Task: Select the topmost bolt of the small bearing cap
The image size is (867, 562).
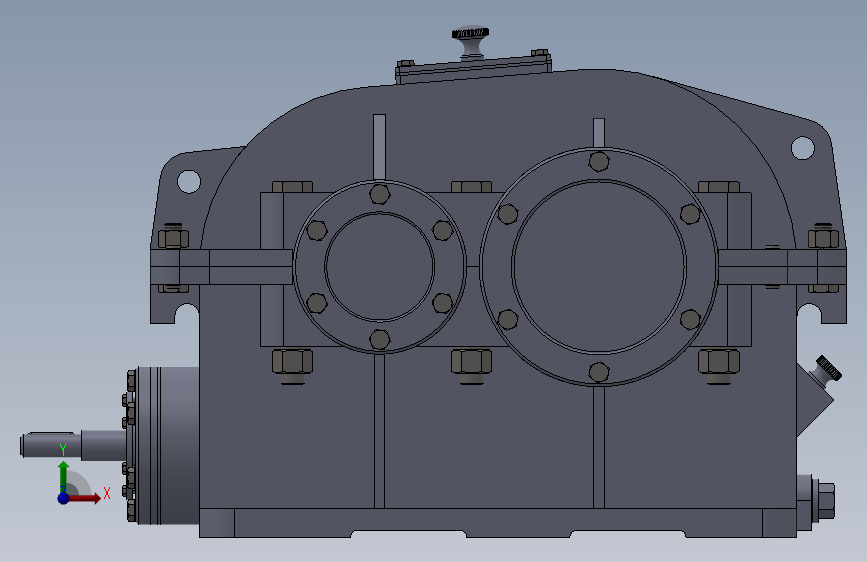Action: [x=380, y=194]
